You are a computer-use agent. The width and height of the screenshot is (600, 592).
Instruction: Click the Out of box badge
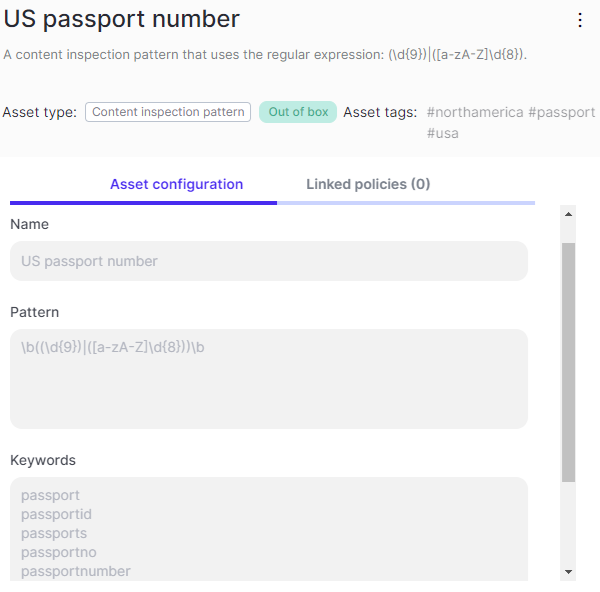(x=298, y=112)
